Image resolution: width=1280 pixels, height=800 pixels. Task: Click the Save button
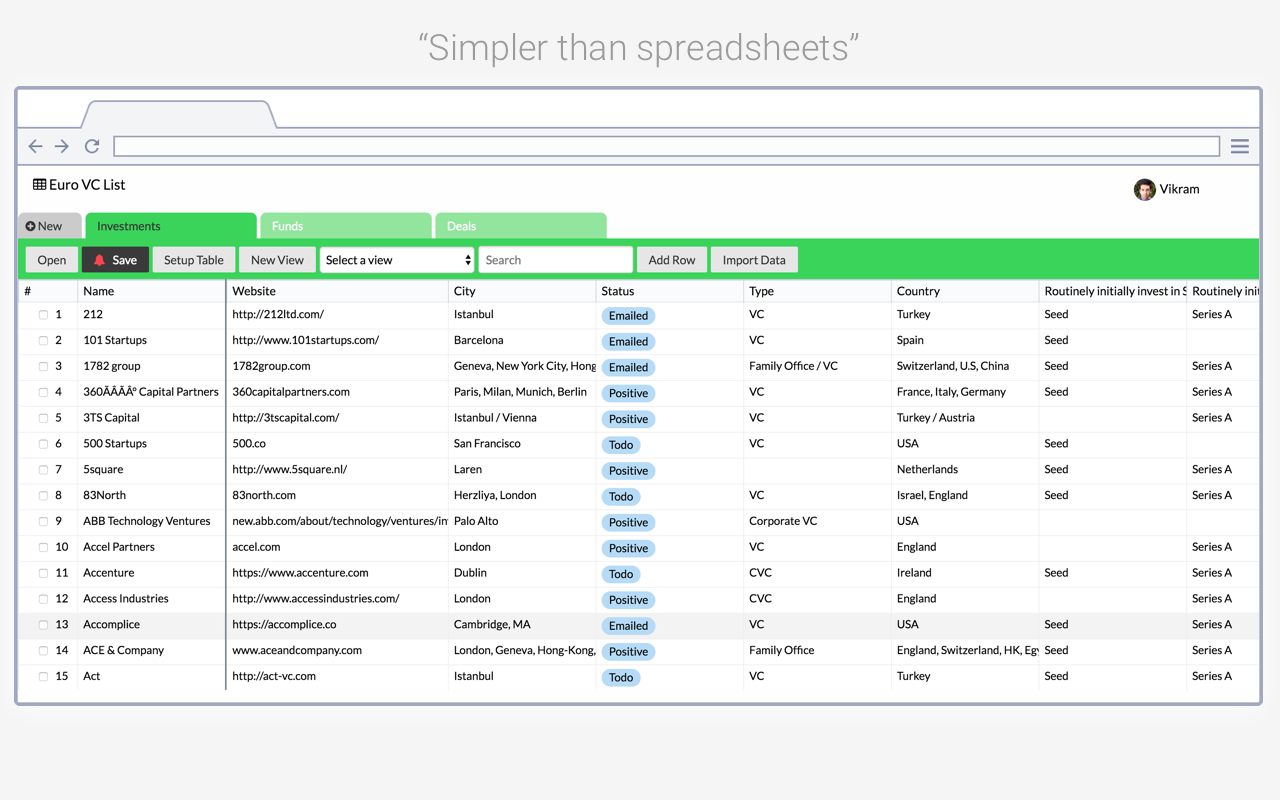point(115,260)
